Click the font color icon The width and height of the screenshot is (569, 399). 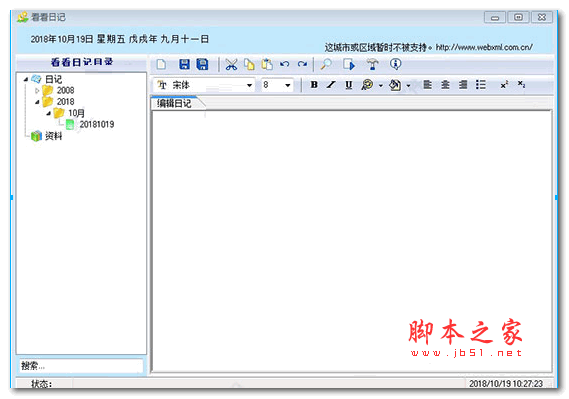[x=367, y=85]
